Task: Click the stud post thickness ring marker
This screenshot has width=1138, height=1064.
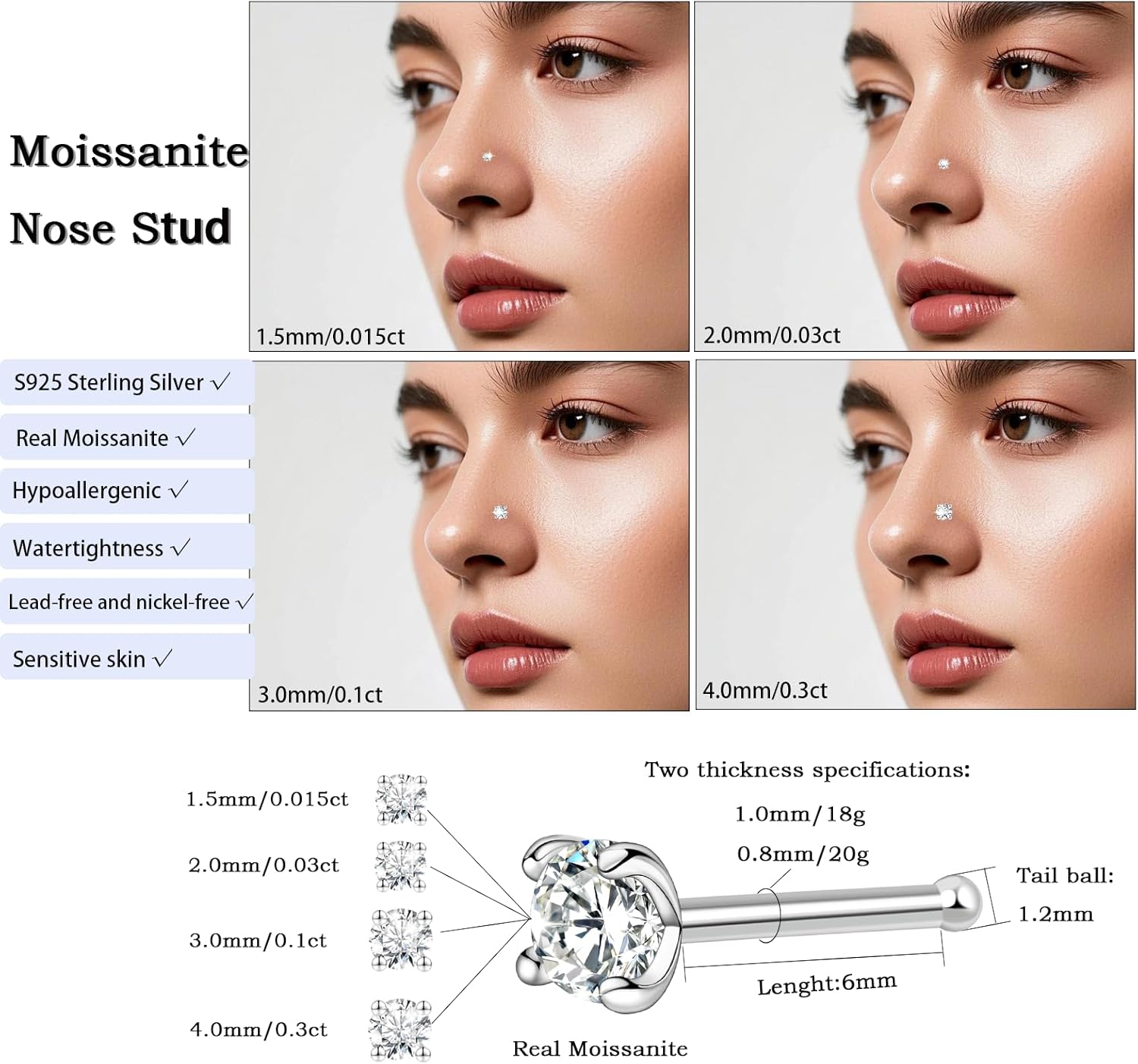Action: pyautogui.click(x=767, y=916)
